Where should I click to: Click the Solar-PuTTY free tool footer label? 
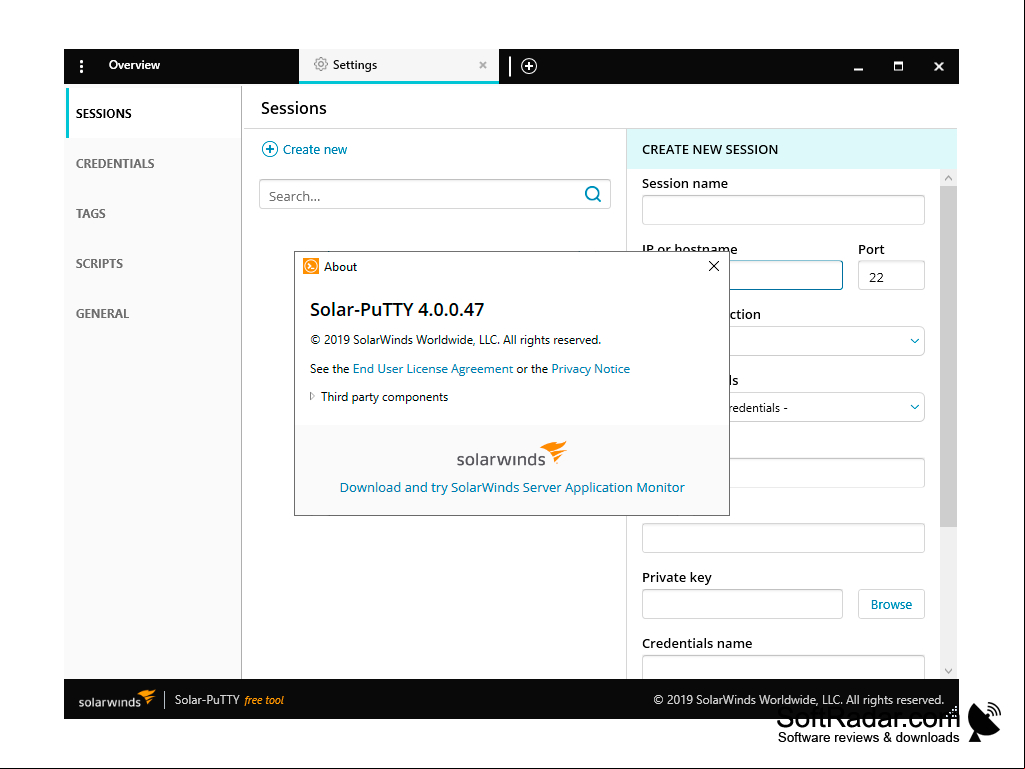coord(229,700)
